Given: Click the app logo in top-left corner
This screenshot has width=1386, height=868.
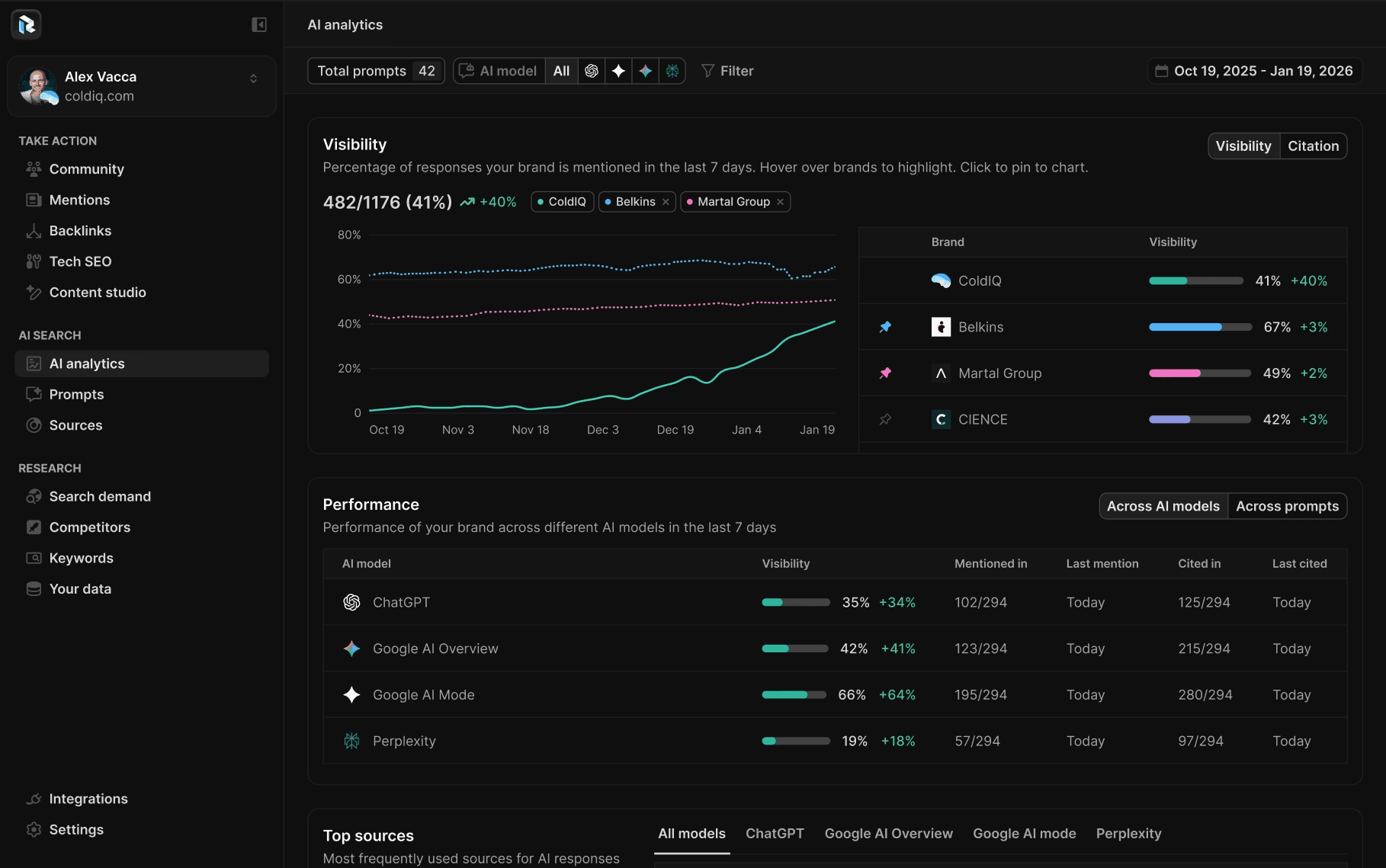Looking at the screenshot, I should pos(27,24).
